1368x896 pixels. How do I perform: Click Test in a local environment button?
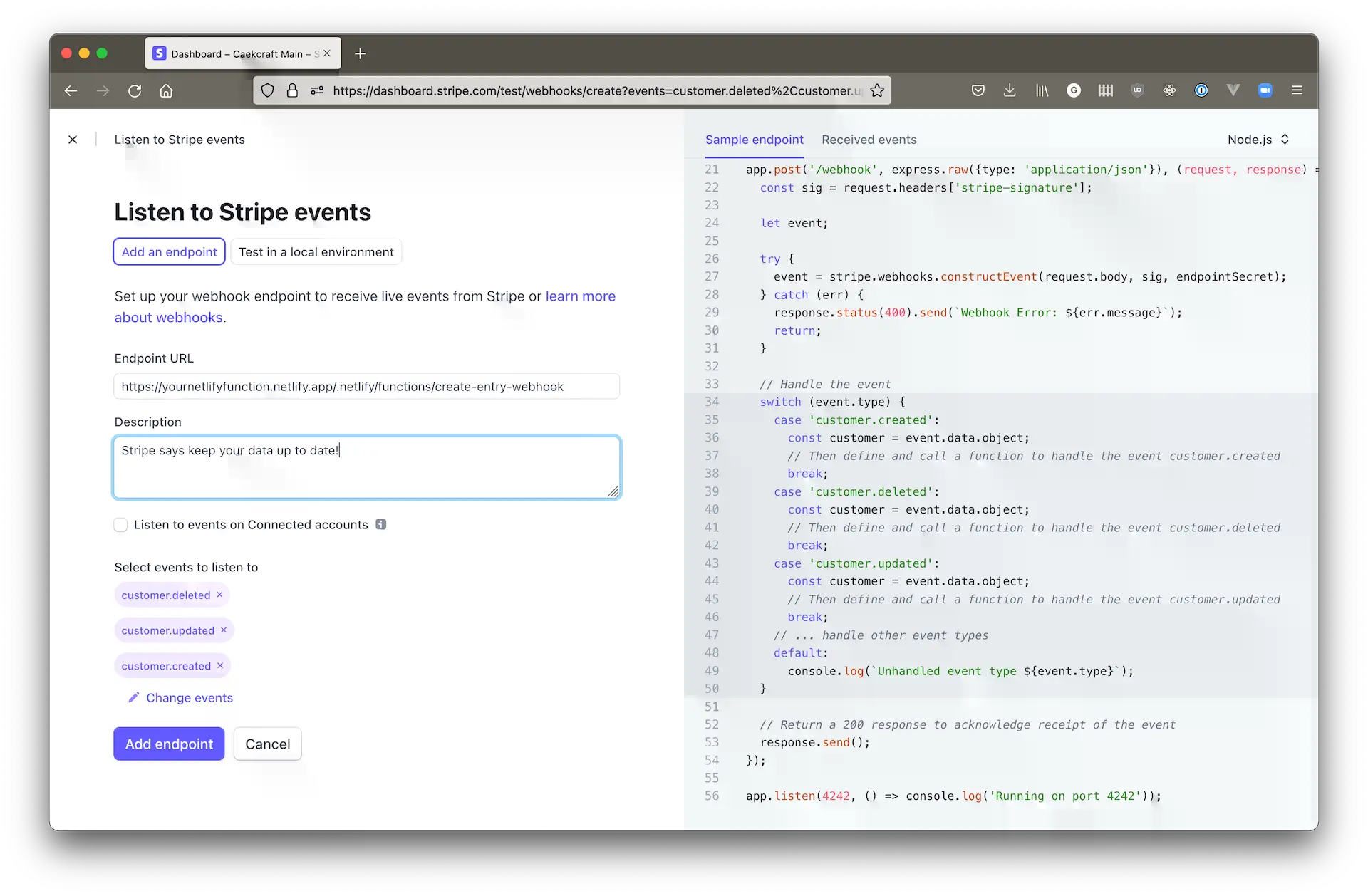[x=317, y=251]
